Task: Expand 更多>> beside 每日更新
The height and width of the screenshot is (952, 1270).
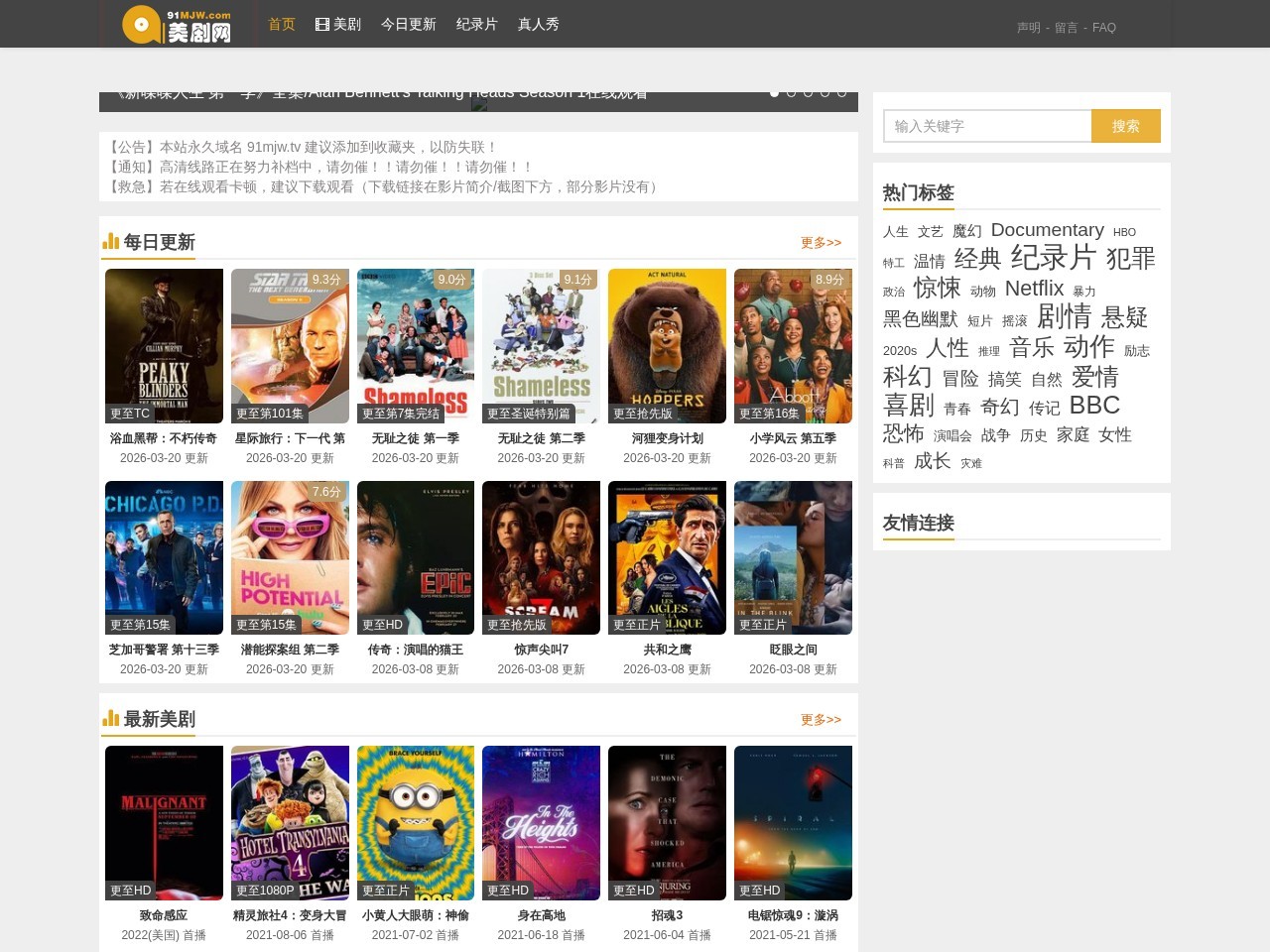Action: pos(821,243)
